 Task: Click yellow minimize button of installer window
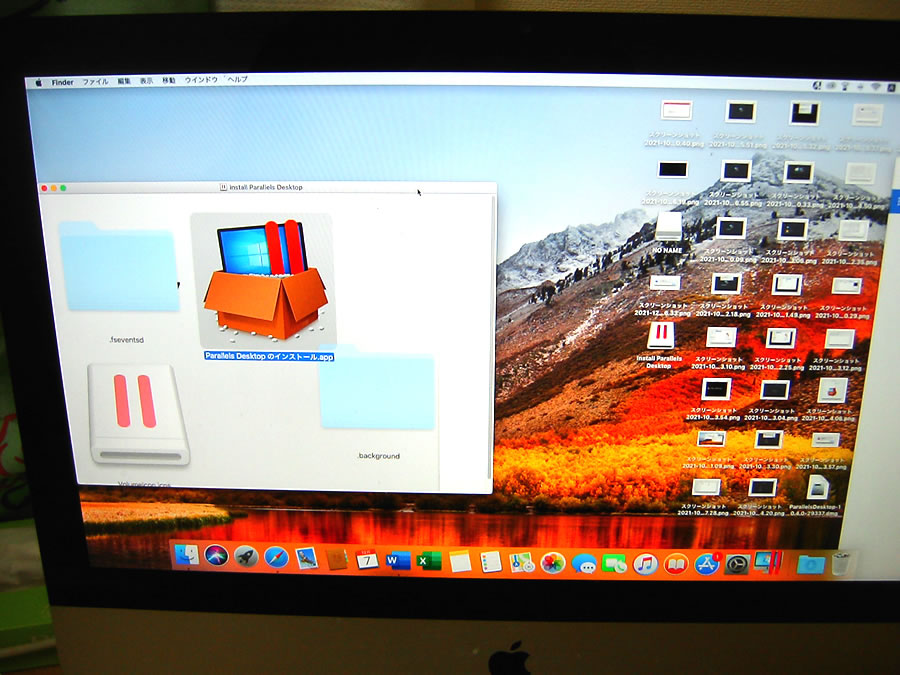[53, 188]
